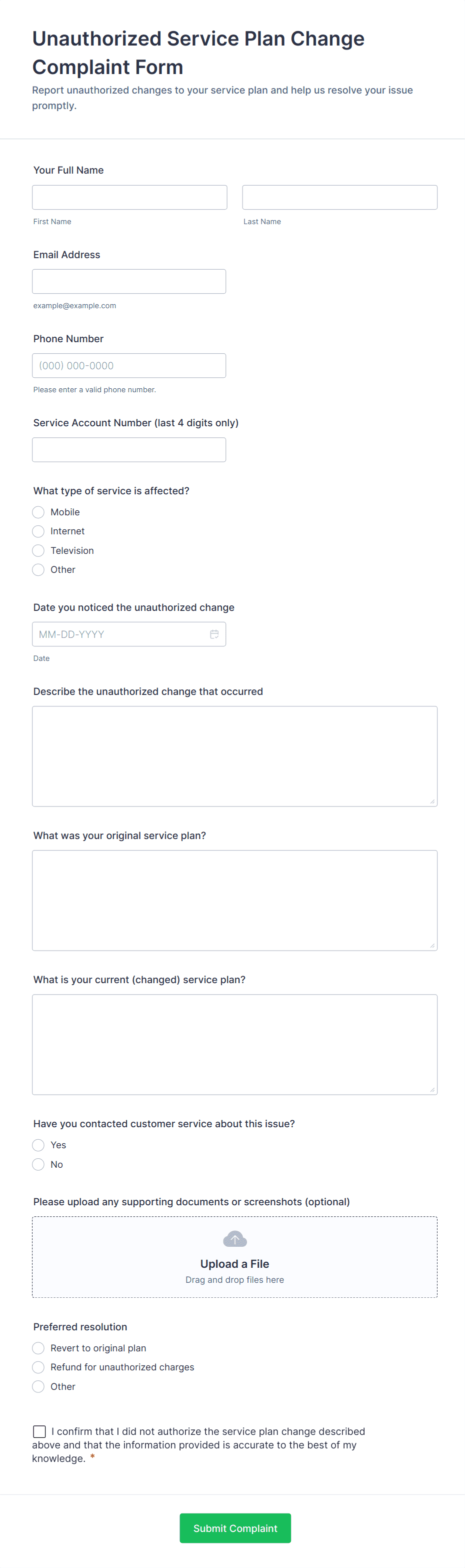Select the Internet service option
Viewport: 465px width, 1568px height.
pyautogui.click(x=38, y=531)
